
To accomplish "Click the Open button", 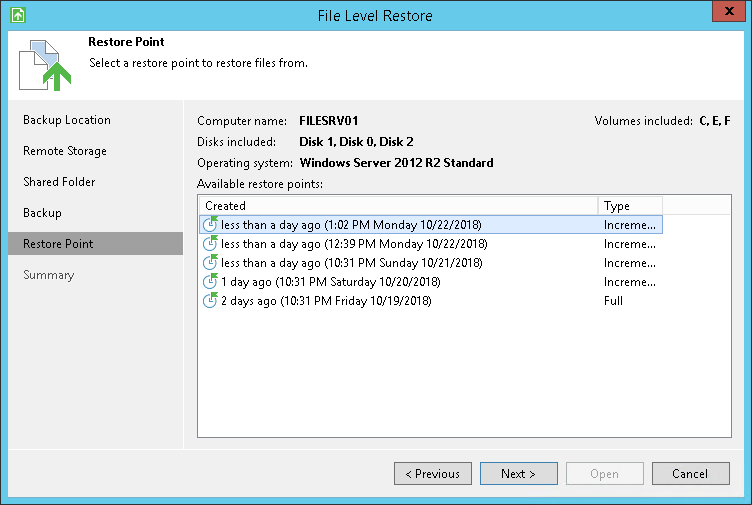I will pos(604,473).
